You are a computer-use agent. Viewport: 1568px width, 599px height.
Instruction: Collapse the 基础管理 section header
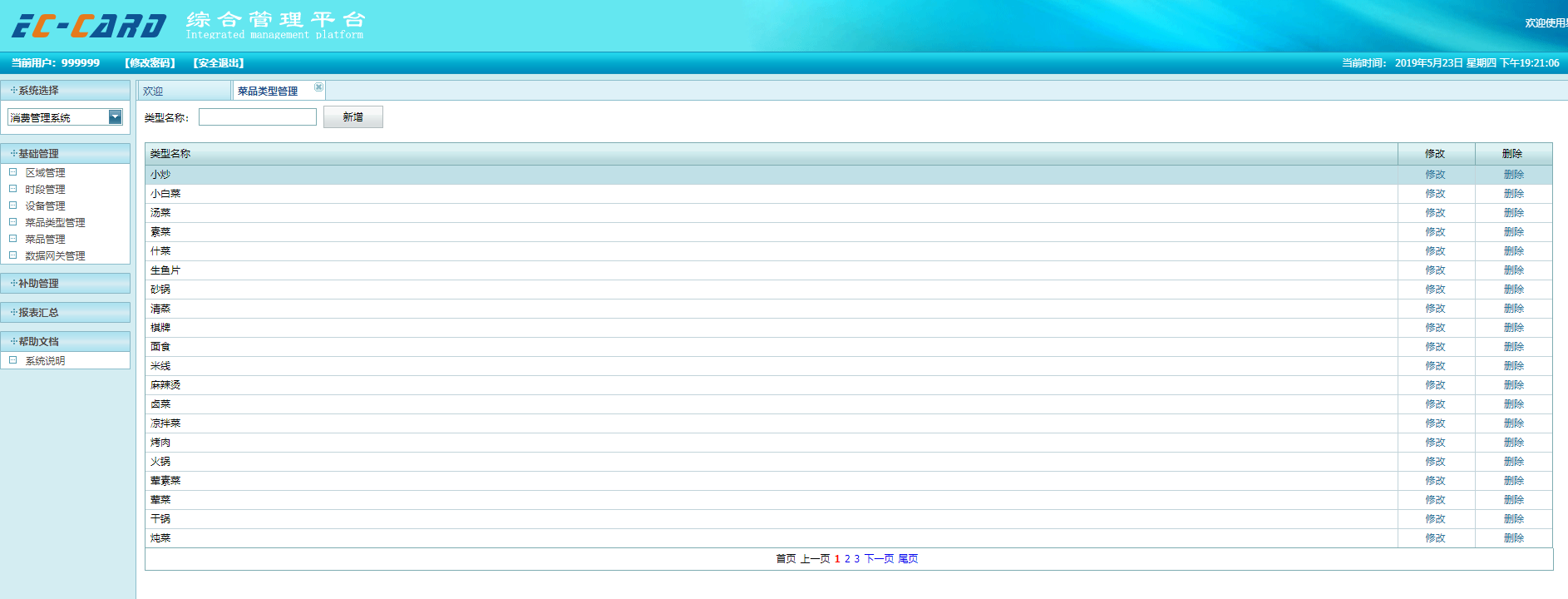click(66, 153)
